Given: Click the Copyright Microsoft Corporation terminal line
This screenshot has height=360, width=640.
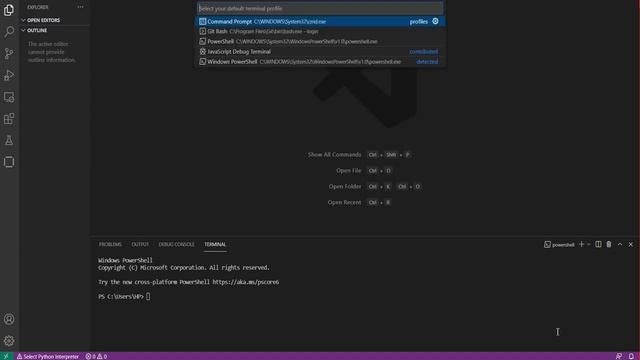Looking at the screenshot, I should [x=184, y=268].
